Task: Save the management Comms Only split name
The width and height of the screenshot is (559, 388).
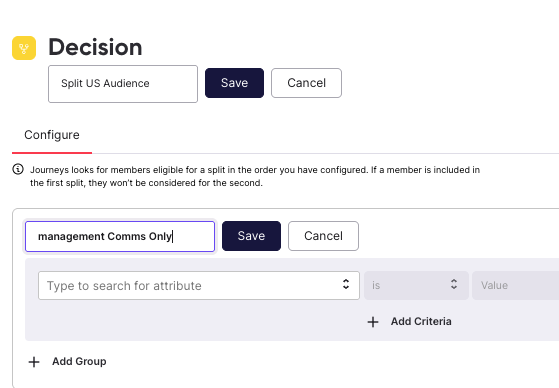Action: pyautogui.click(x=251, y=236)
